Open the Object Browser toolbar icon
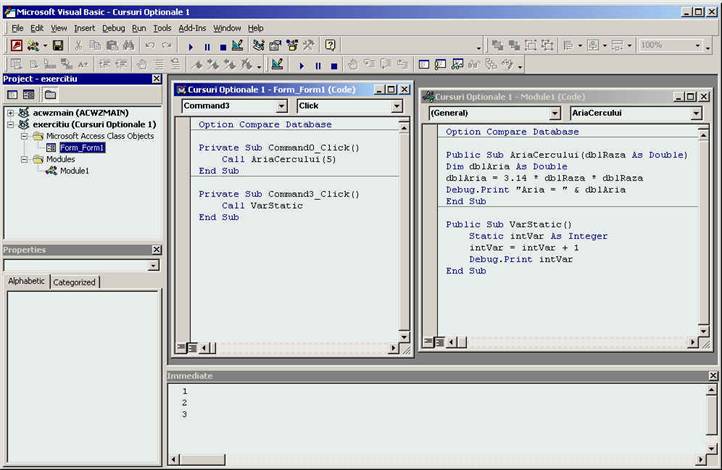Image resolution: width=722 pixels, height=470 pixels. (x=292, y=45)
